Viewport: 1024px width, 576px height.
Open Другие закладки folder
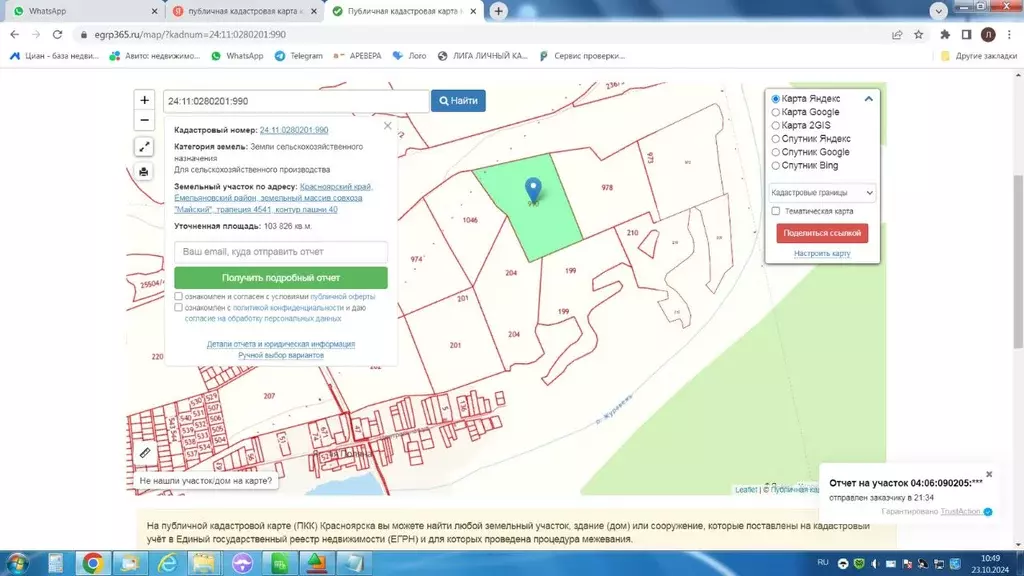coord(979,56)
